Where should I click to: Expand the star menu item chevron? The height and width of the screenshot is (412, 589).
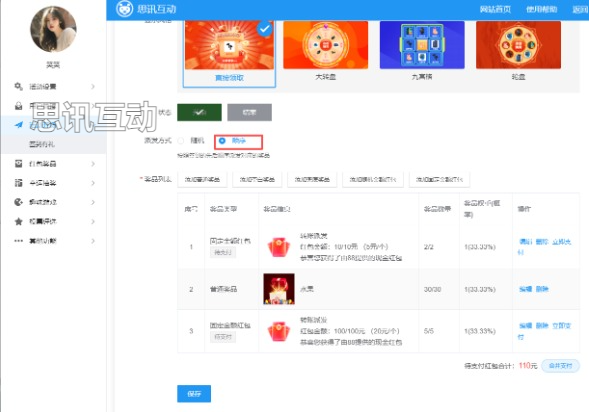click(93, 221)
